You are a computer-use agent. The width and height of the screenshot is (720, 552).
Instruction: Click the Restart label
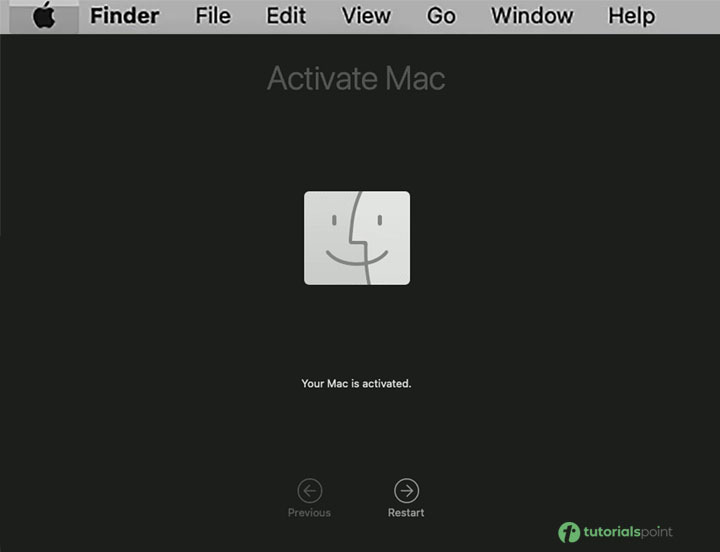(406, 513)
